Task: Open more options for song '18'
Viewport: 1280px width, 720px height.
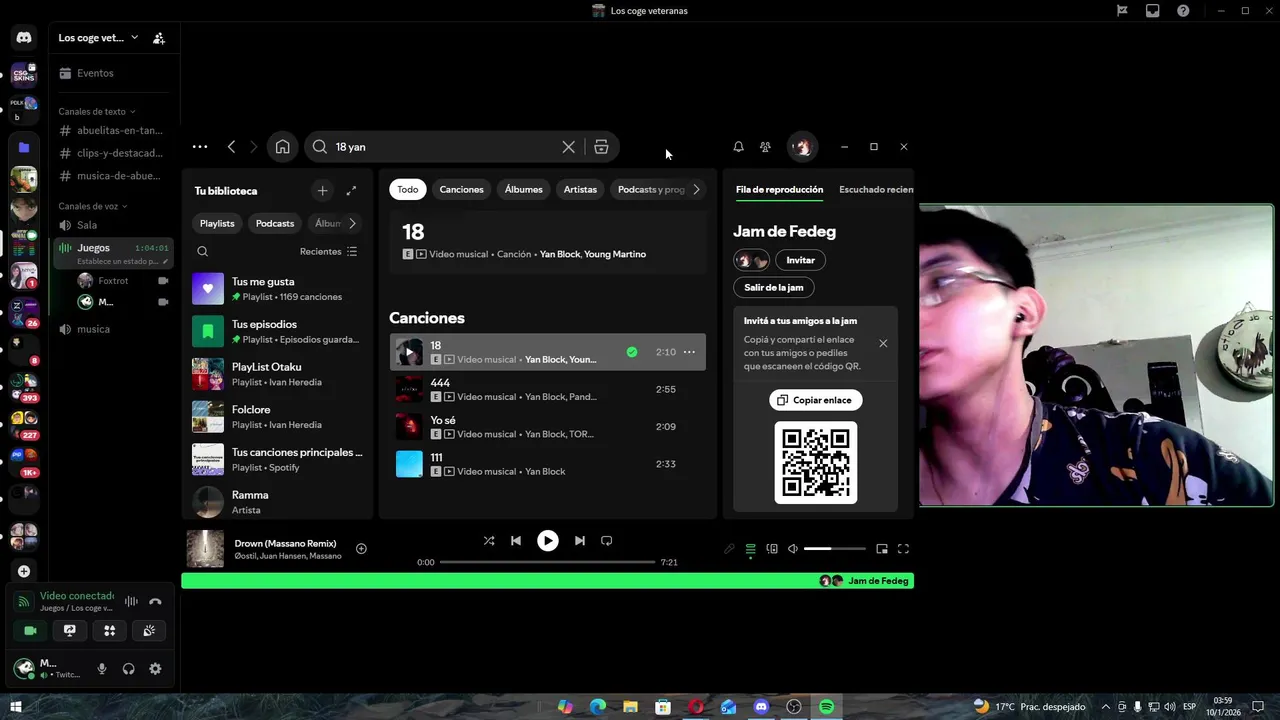Action: (689, 352)
